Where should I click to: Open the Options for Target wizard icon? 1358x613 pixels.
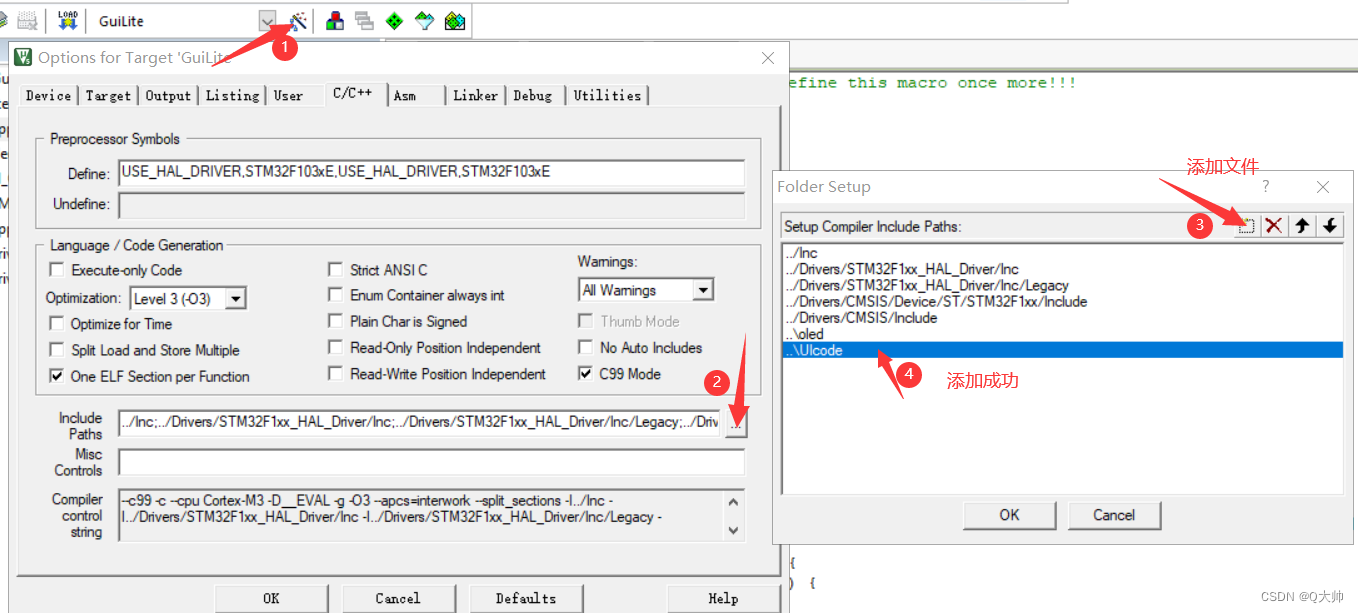(x=297, y=20)
